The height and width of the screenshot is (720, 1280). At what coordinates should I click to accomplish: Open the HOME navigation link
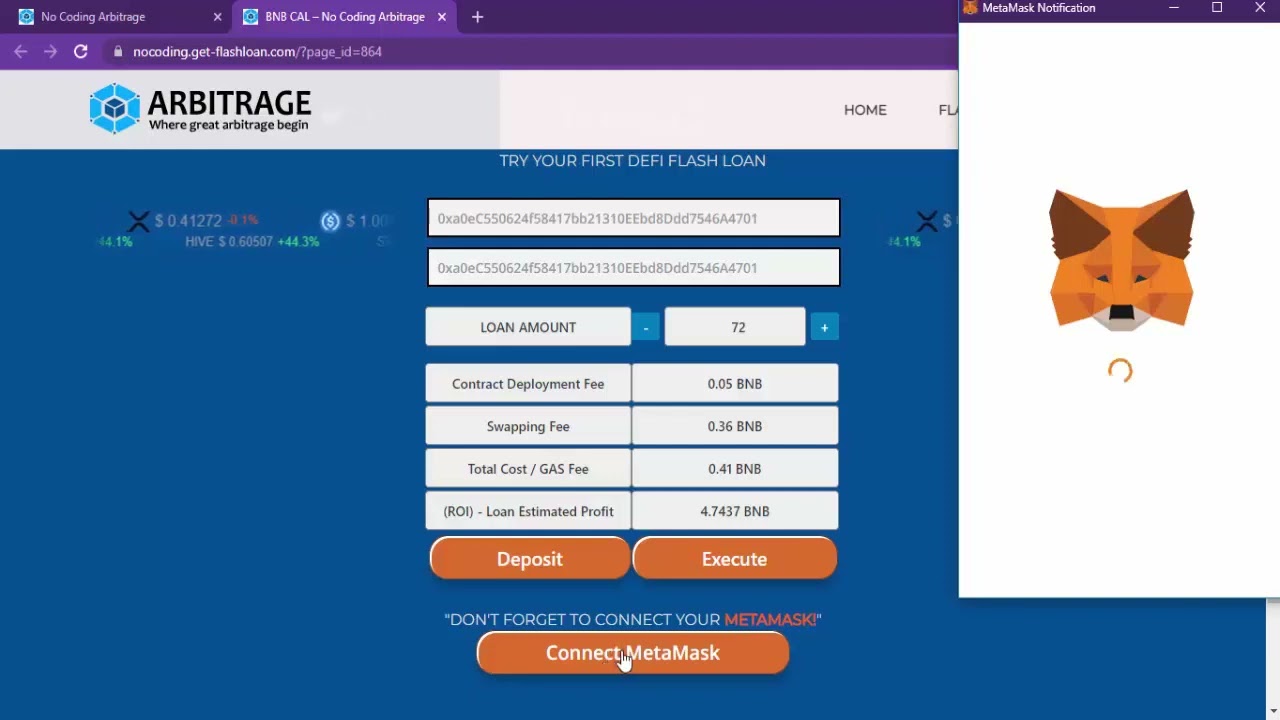(x=865, y=110)
